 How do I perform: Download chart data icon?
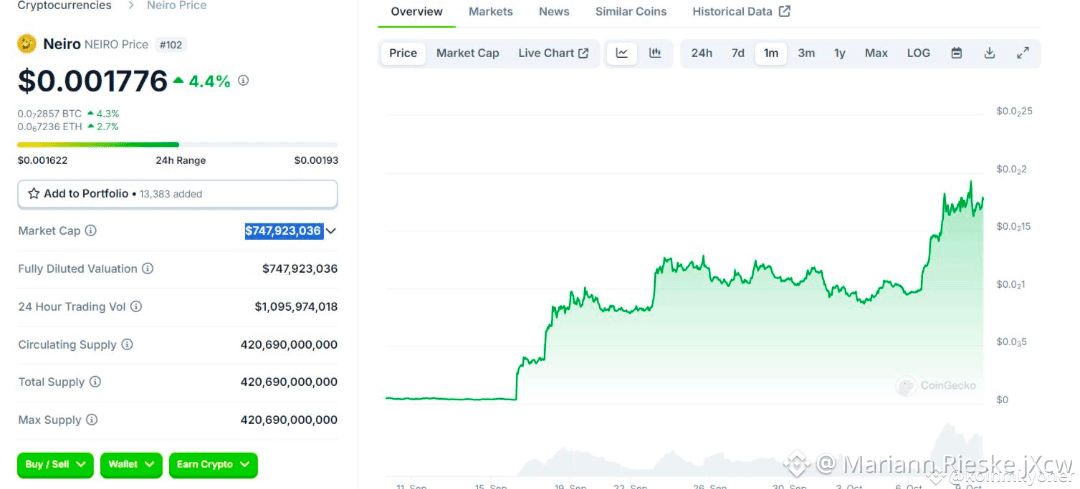click(990, 53)
